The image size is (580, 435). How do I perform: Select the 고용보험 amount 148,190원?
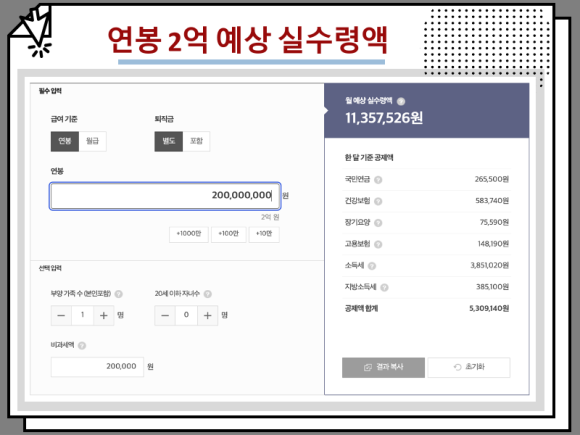click(x=493, y=244)
